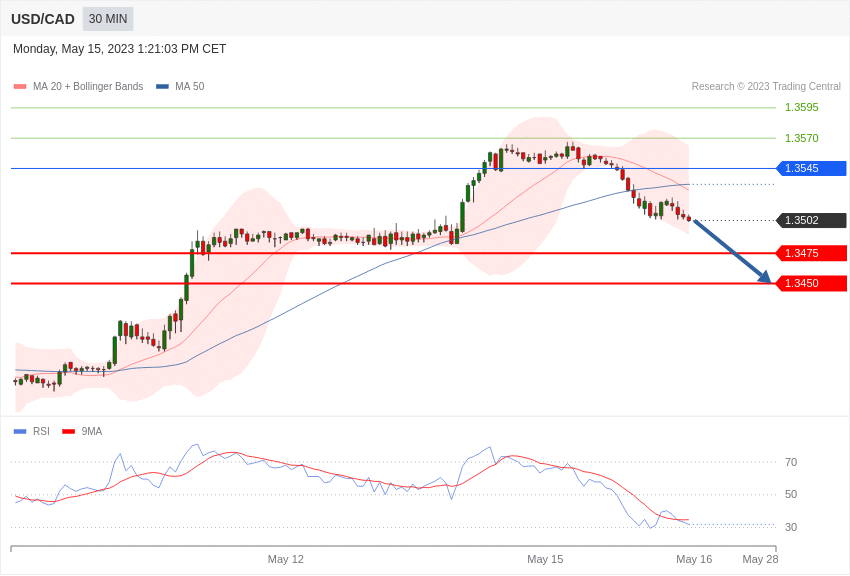
Task: Click the RSI legend label
Action: click(41, 432)
